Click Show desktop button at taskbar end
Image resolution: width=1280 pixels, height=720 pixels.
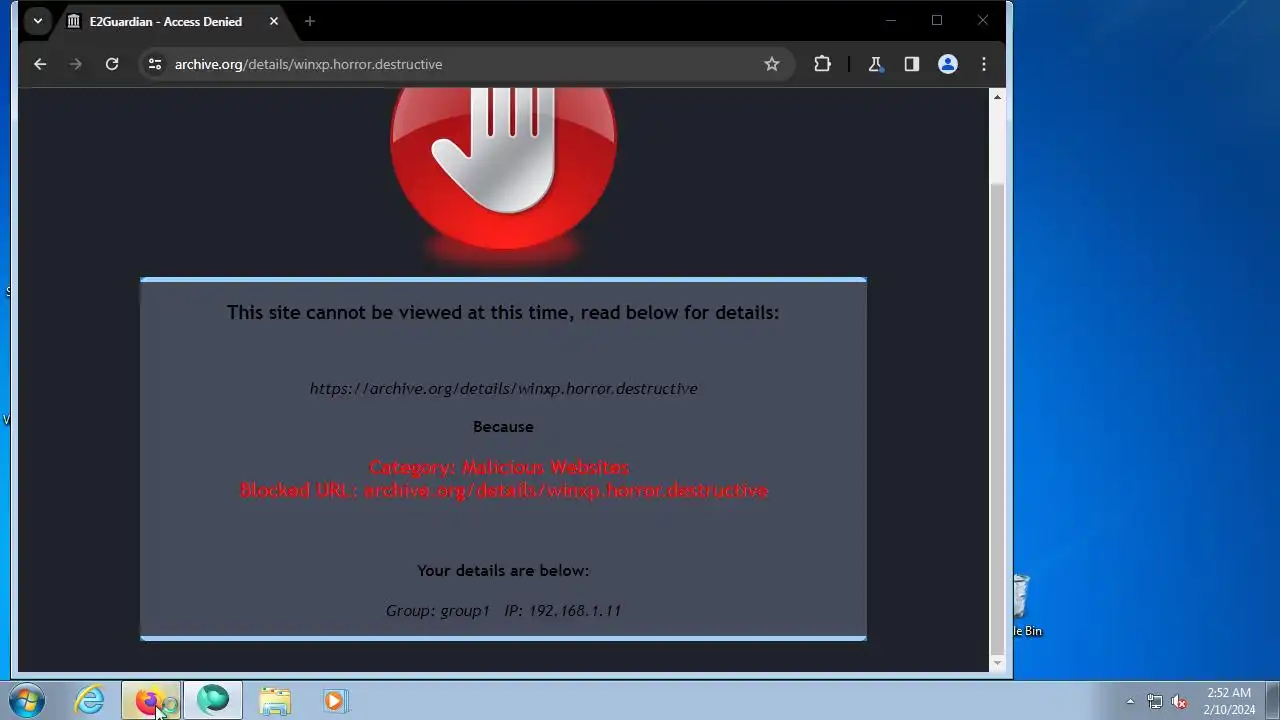point(1272,701)
